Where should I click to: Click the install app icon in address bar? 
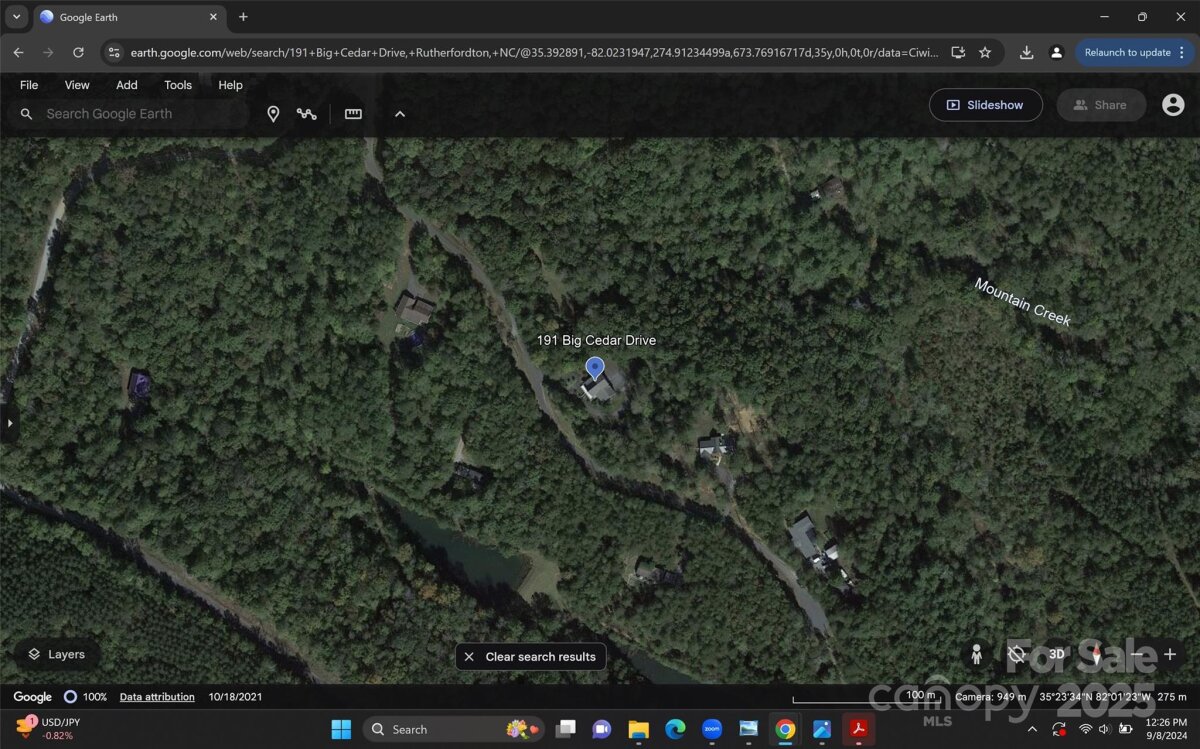(958, 52)
